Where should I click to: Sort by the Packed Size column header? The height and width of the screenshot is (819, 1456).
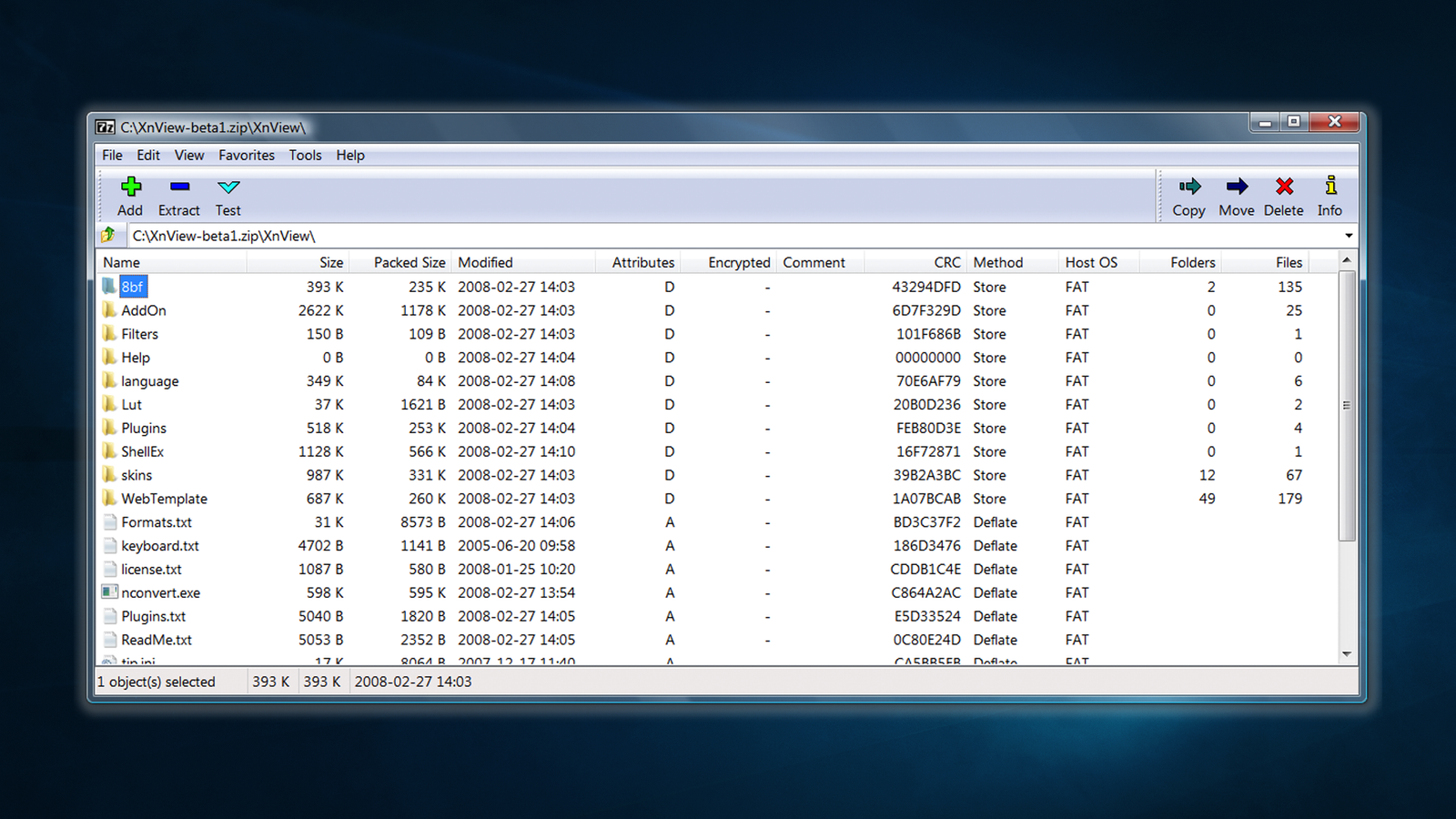(x=399, y=262)
